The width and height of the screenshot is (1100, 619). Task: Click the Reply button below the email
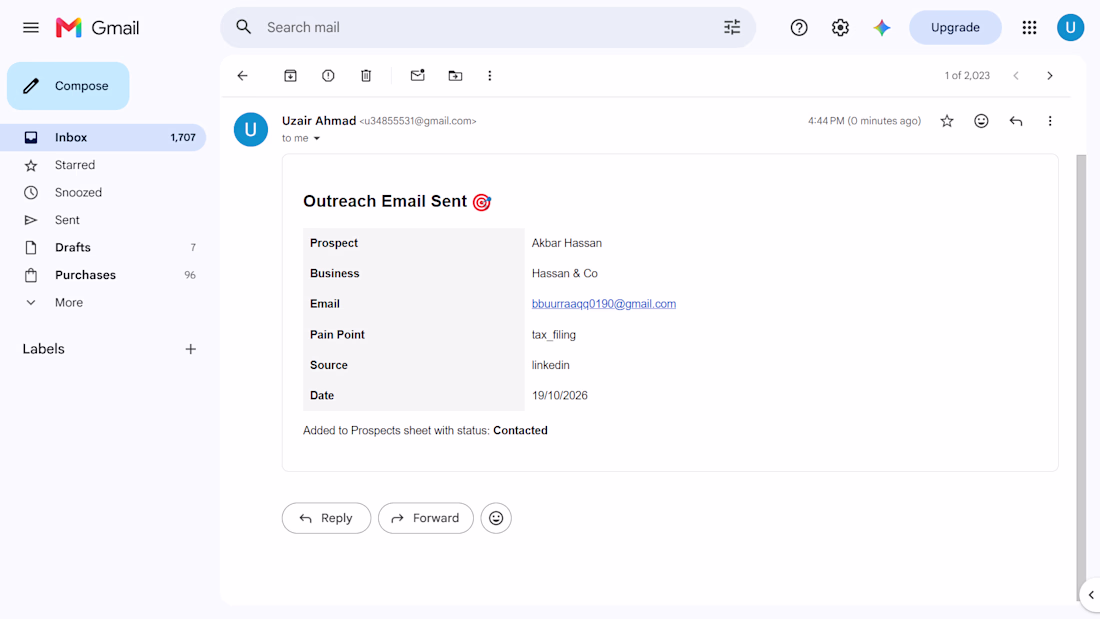pos(326,518)
